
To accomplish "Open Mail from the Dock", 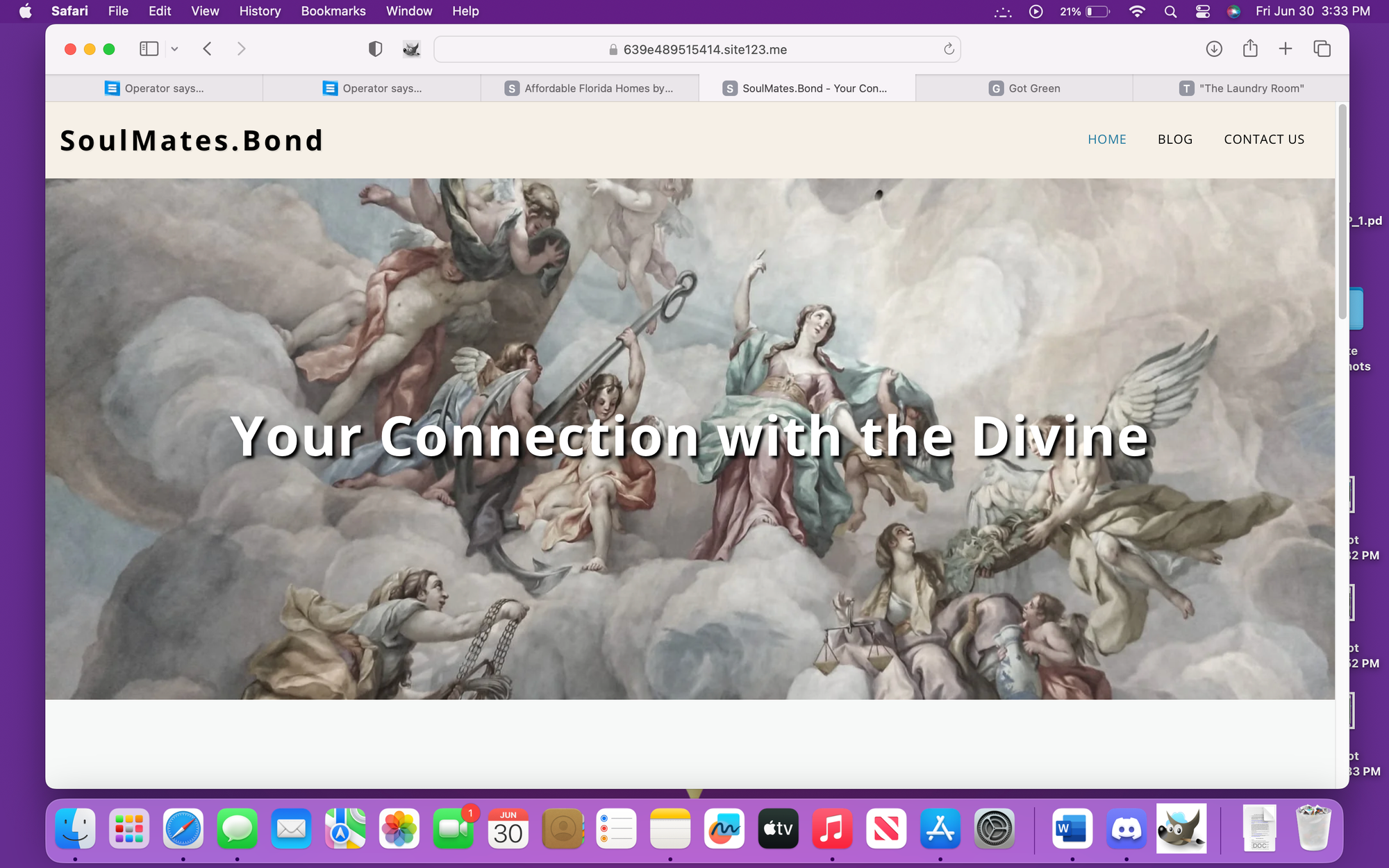I will (x=291, y=828).
